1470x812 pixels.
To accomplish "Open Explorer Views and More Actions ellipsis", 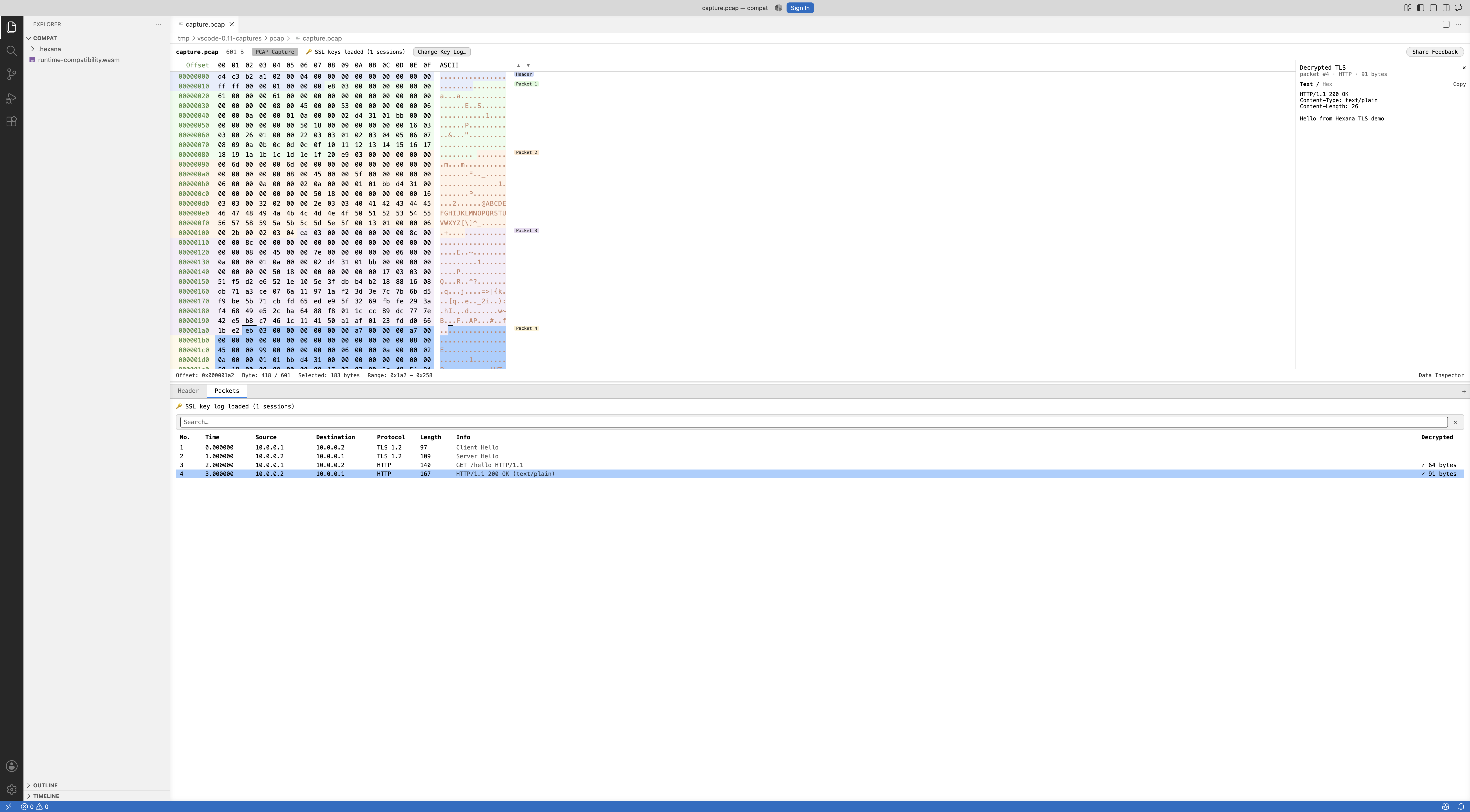I will click(x=159, y=24).
